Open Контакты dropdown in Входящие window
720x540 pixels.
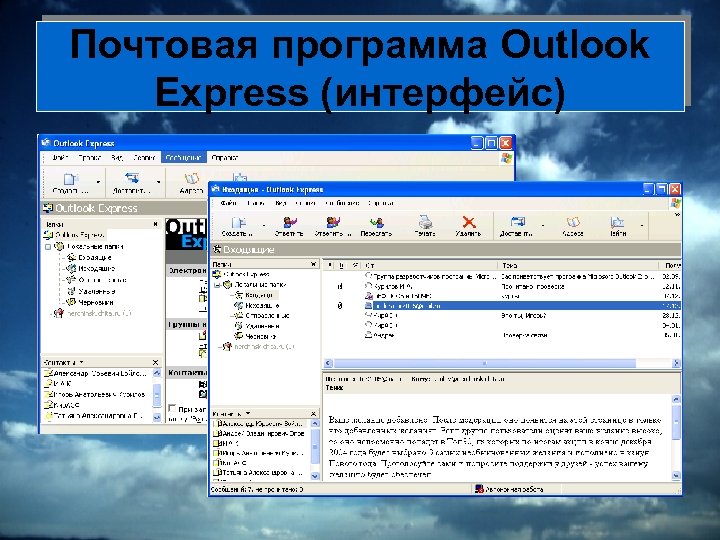click(248, 413)
